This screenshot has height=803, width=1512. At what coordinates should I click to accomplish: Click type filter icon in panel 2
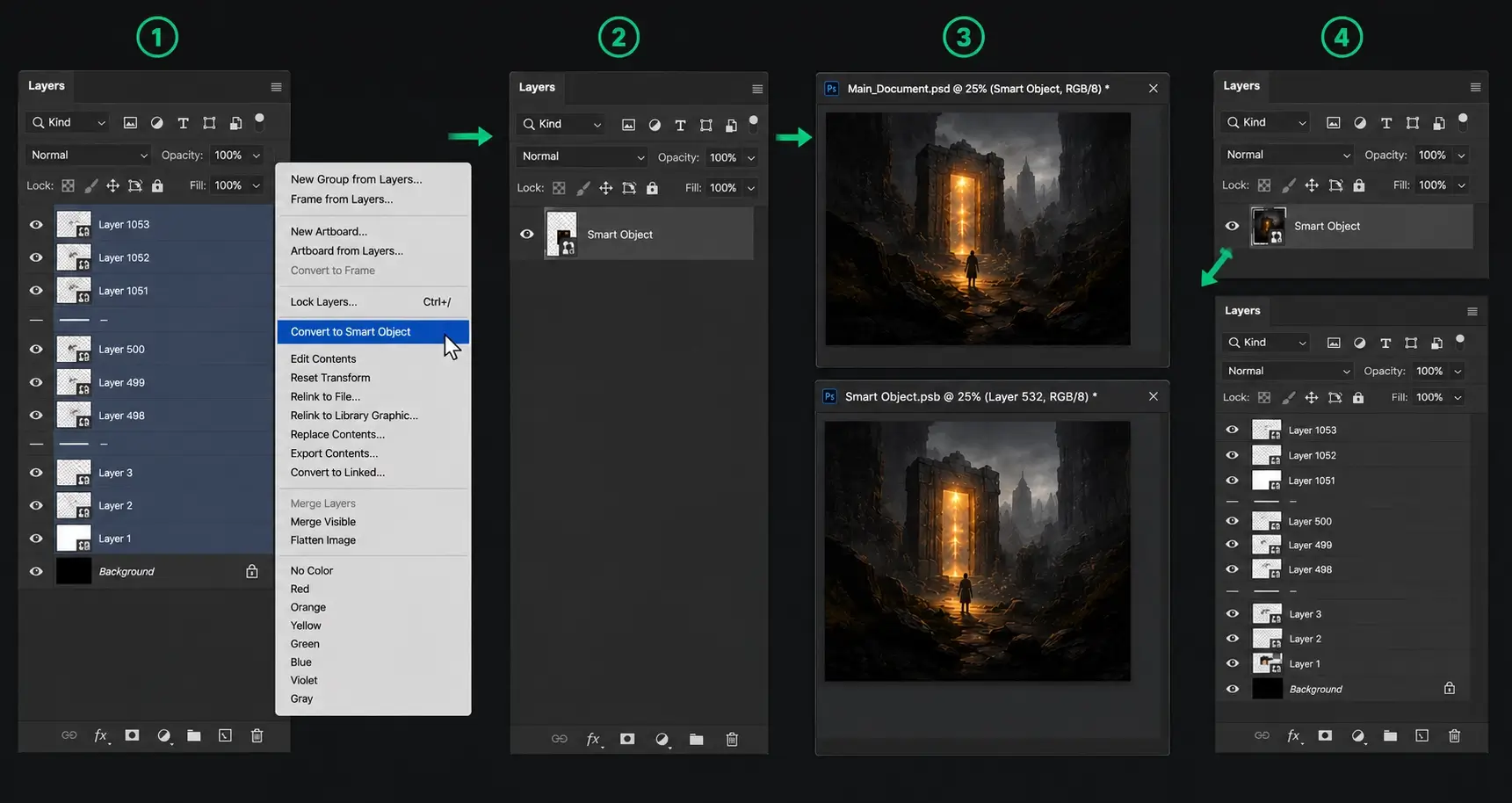680,125
